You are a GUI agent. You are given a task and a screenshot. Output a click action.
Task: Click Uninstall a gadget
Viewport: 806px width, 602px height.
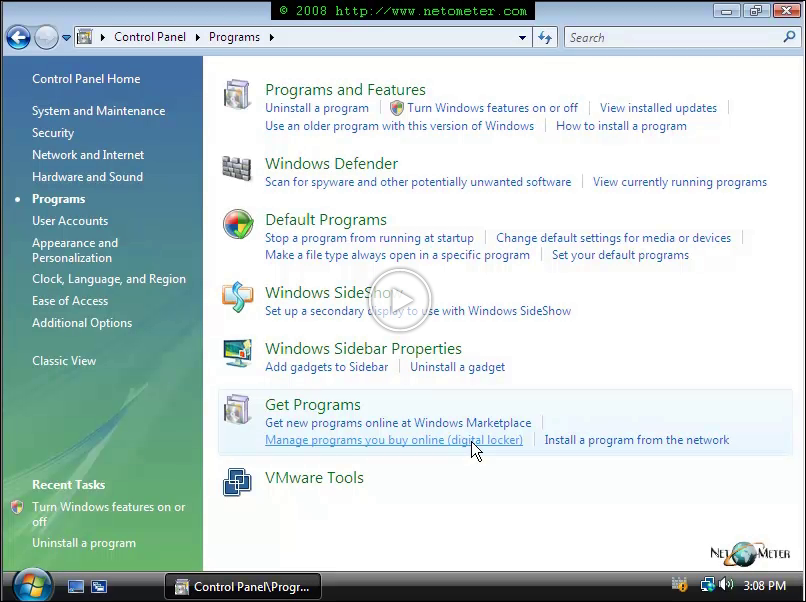(x=457, y=367)
